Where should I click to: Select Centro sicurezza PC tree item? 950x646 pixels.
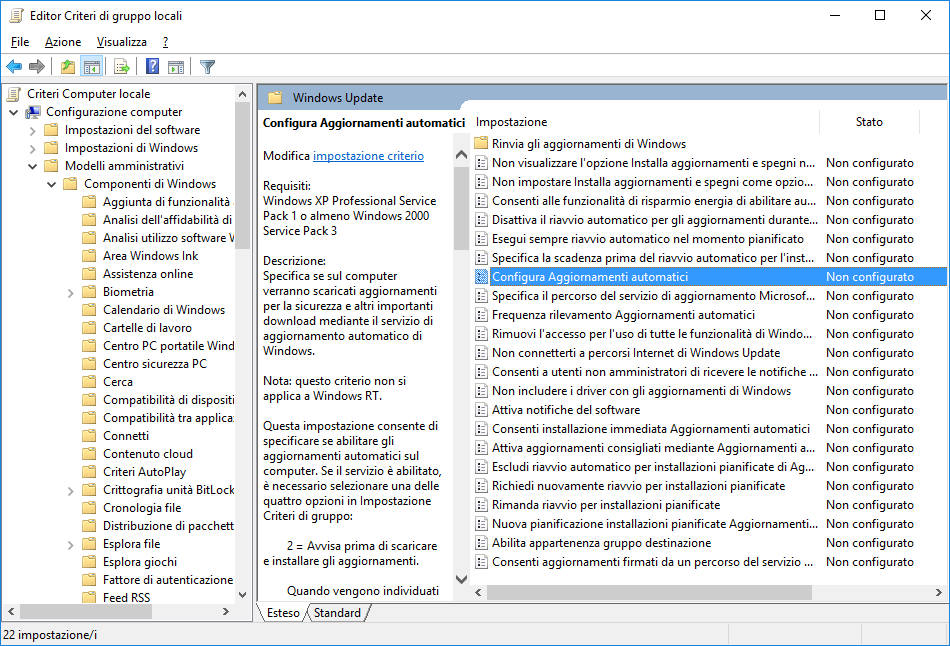(154, 364)
